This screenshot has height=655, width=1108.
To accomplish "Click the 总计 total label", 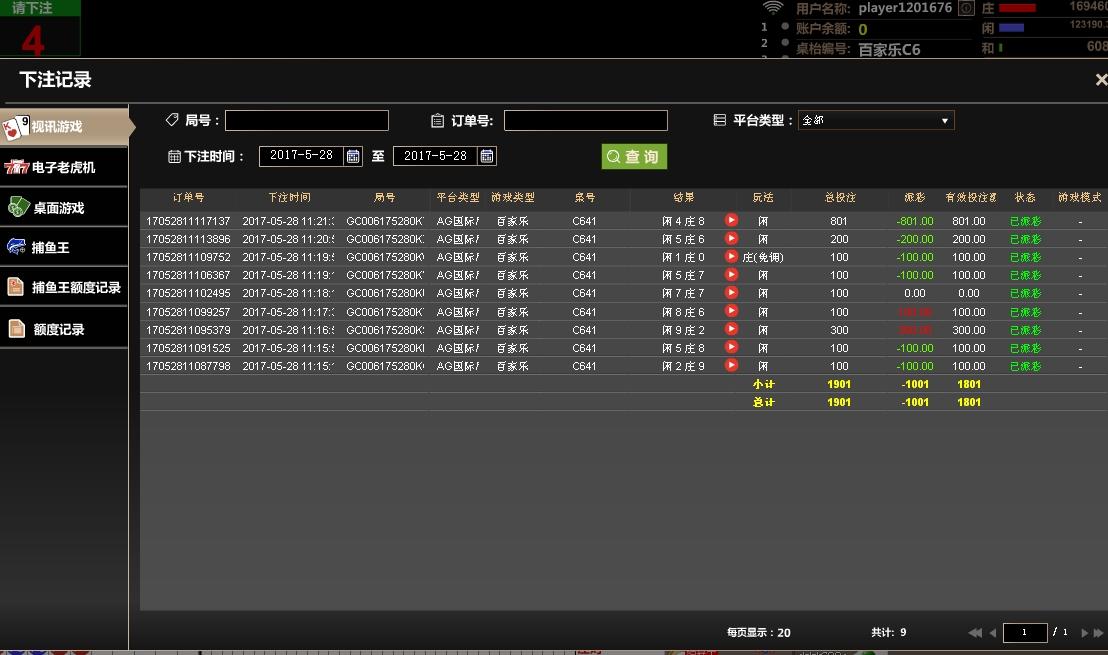I will click(x=763, y=402).
